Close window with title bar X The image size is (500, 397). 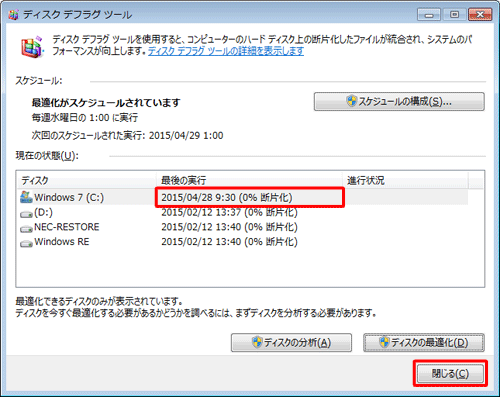pos(480,15)
